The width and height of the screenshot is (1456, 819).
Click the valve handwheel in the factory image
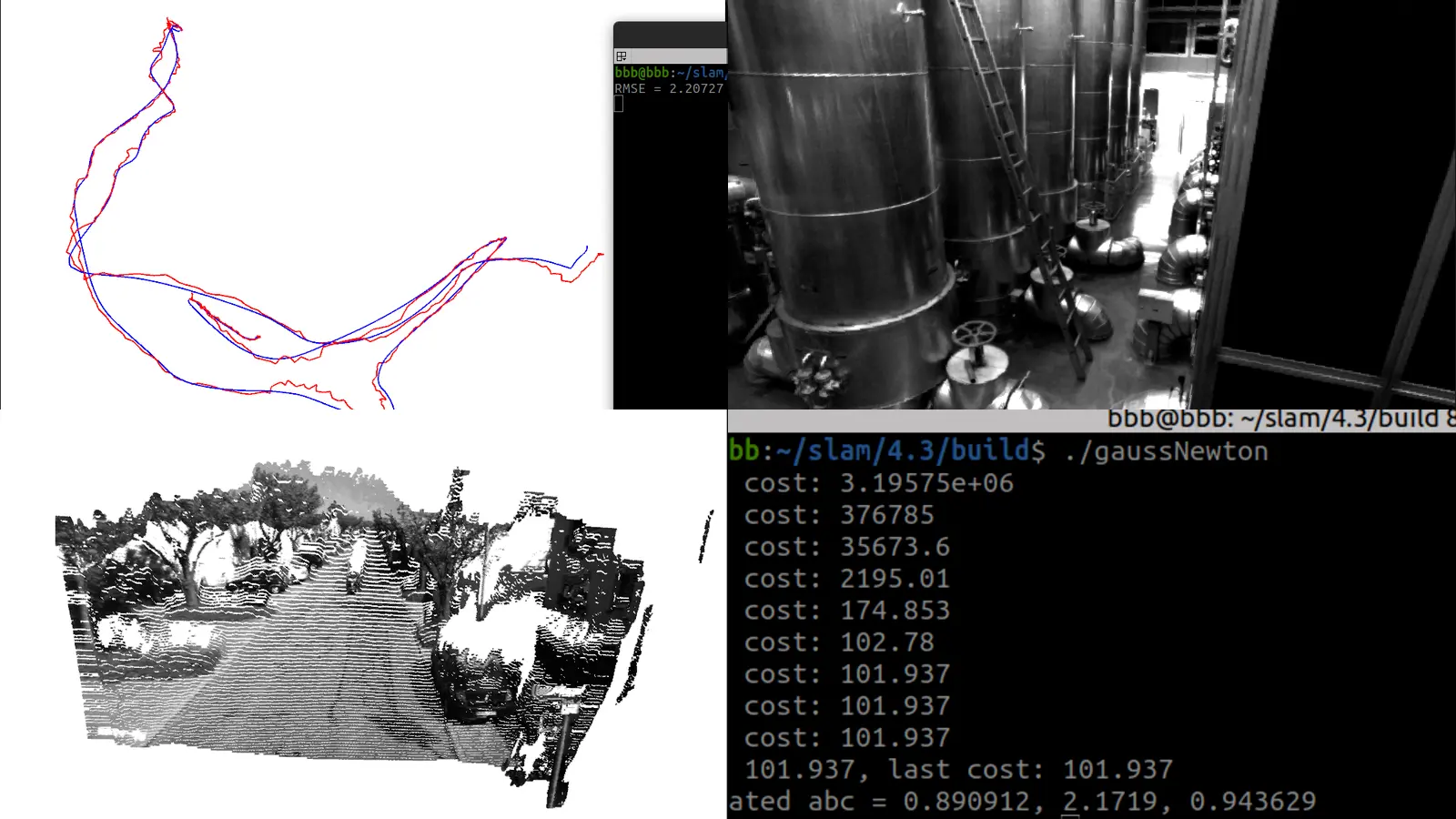[x=974, y=333]
